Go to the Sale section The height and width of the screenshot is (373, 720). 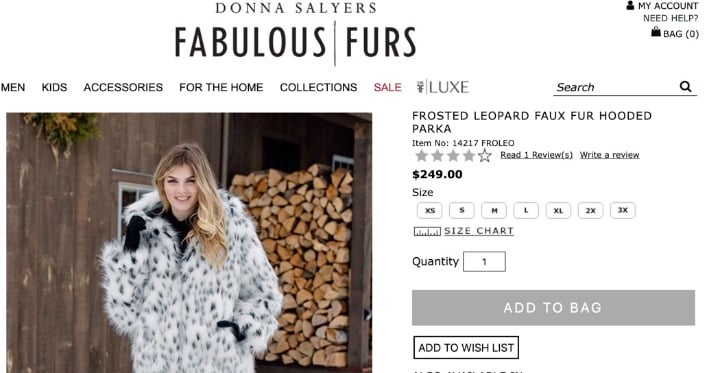[388, 87]
